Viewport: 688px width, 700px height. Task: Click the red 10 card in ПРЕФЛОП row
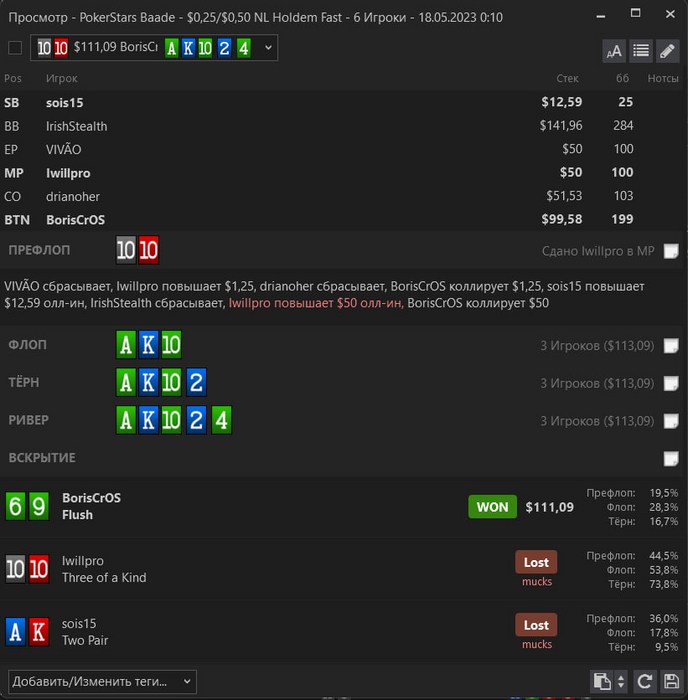point(148,250)
